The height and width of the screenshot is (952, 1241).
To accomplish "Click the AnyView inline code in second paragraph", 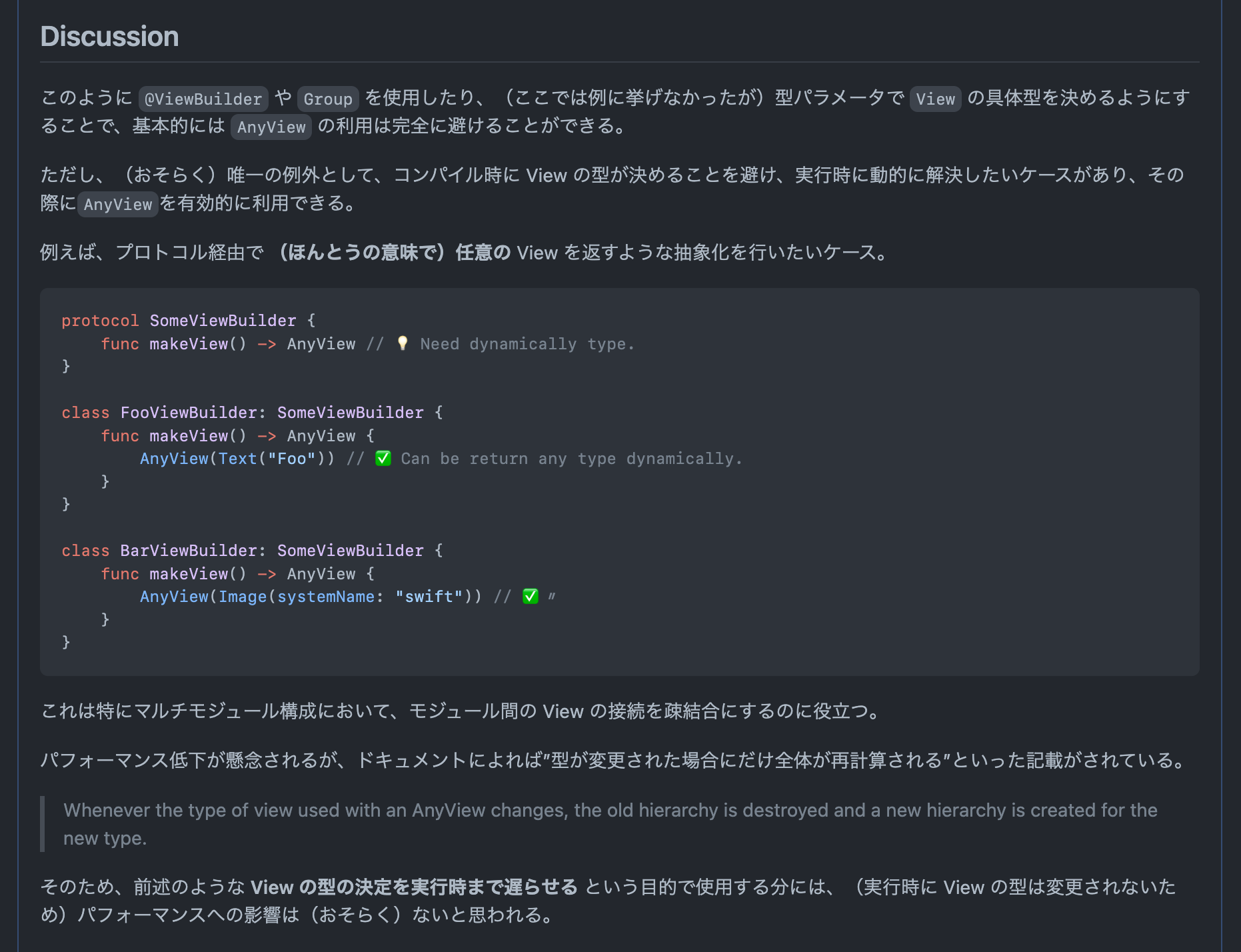I will [x=118, y=204].
